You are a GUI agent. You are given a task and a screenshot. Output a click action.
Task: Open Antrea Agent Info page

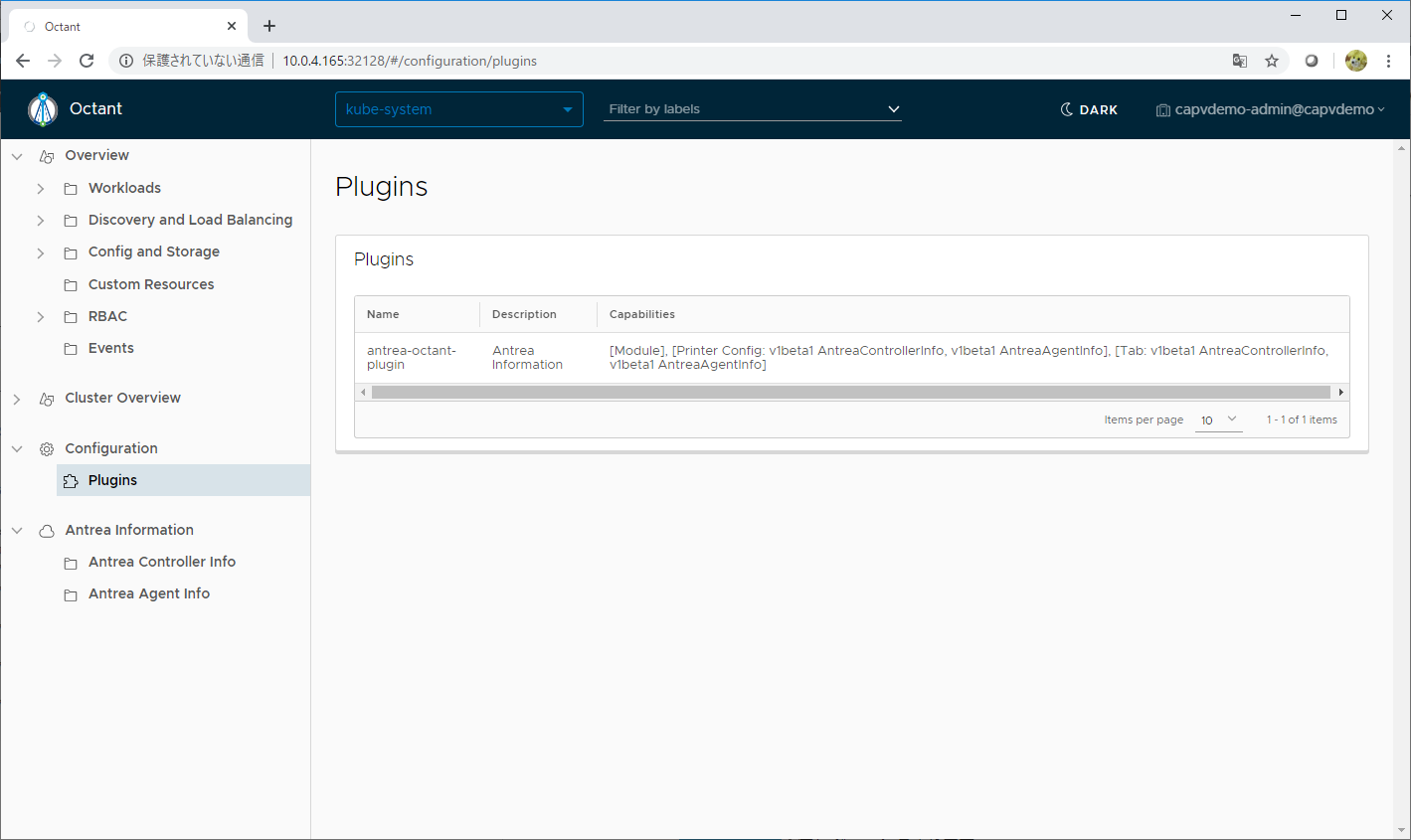click(x=149, y=593)
